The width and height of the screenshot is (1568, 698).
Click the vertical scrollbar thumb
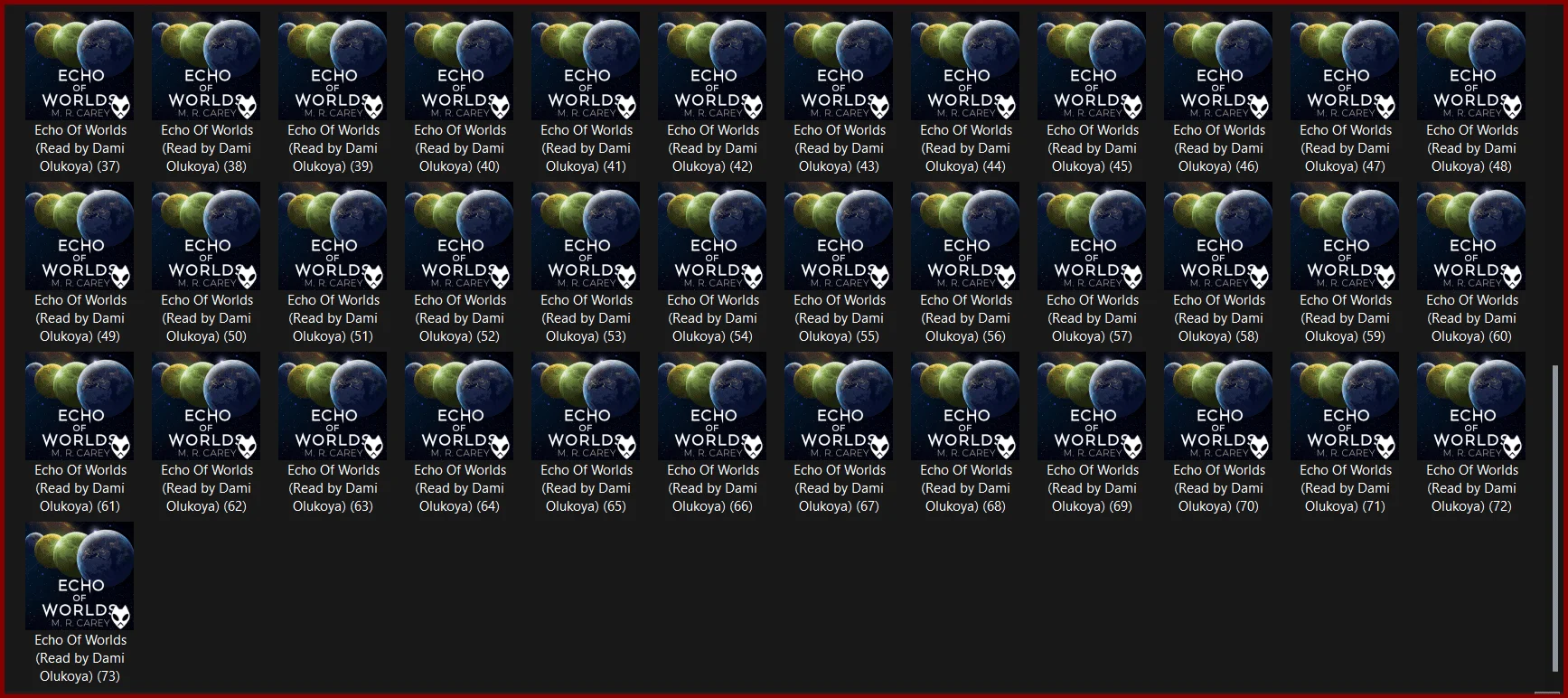click(x=1554, y=520)
